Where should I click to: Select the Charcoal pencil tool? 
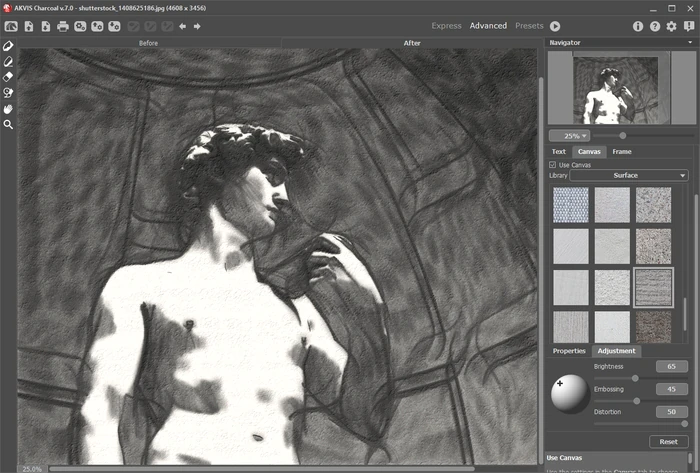8,46
